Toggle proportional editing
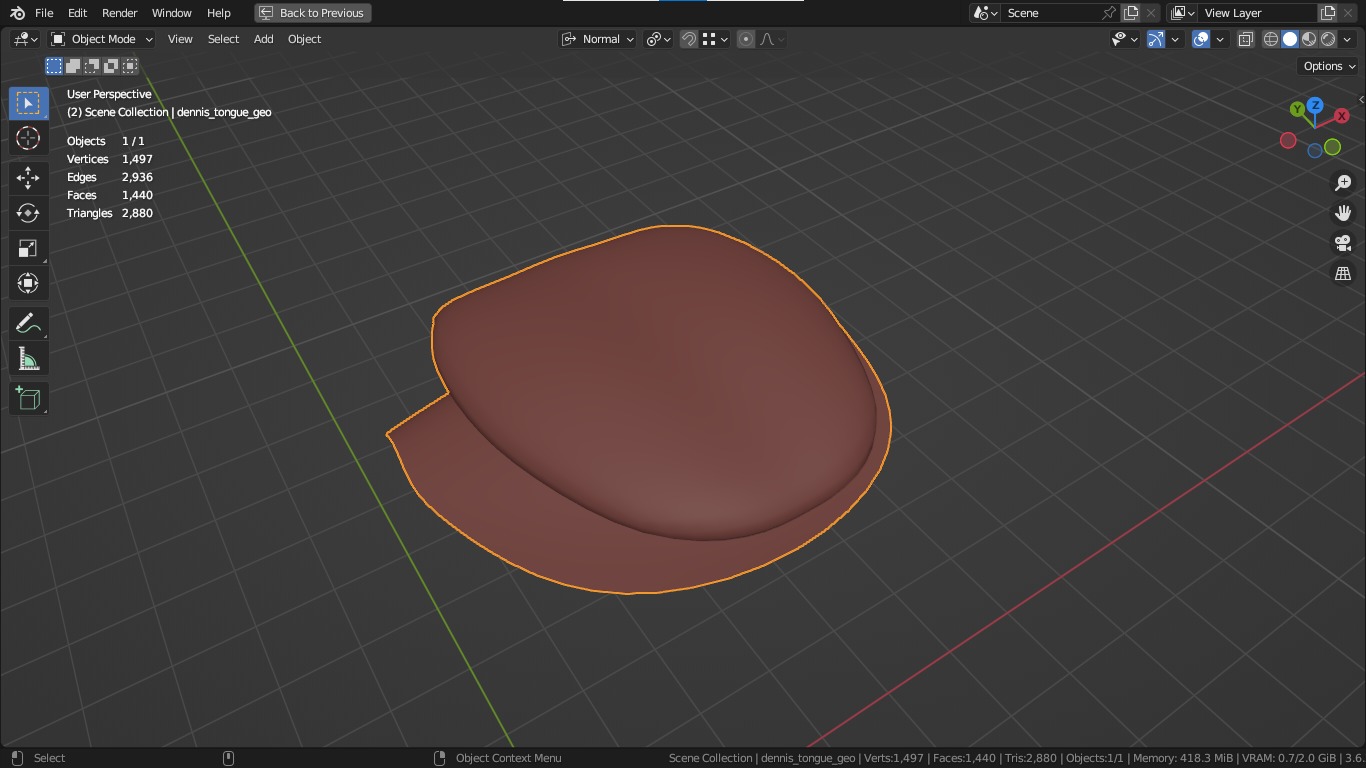The image size is (1366, 768). (746, 39)
